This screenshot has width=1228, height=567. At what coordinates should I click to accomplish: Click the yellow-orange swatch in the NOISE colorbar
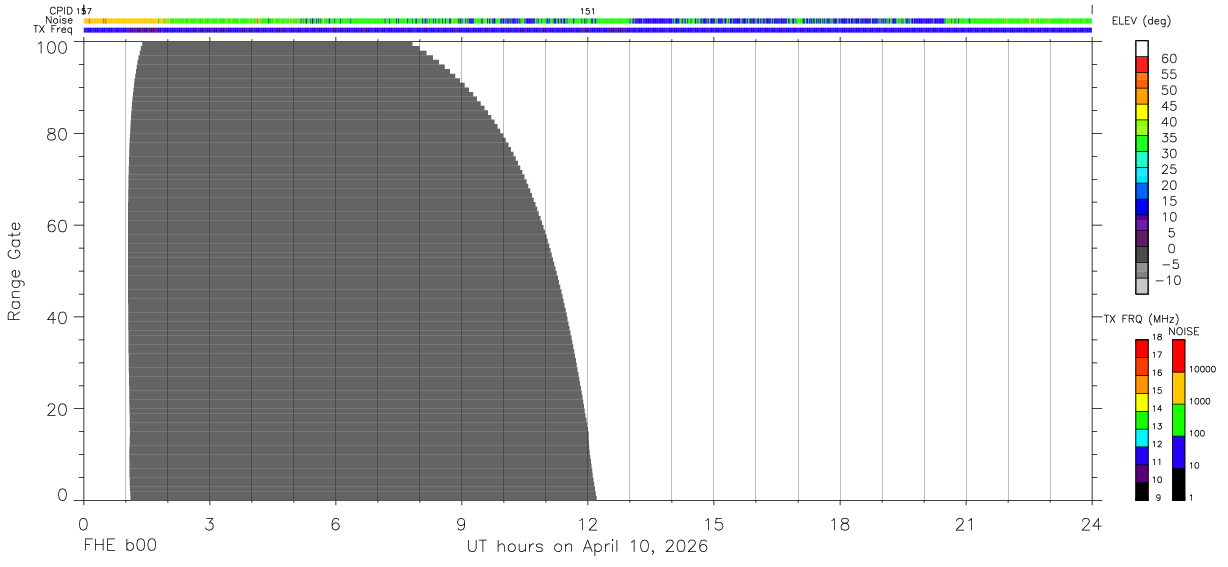click(x=1177, y=388)
